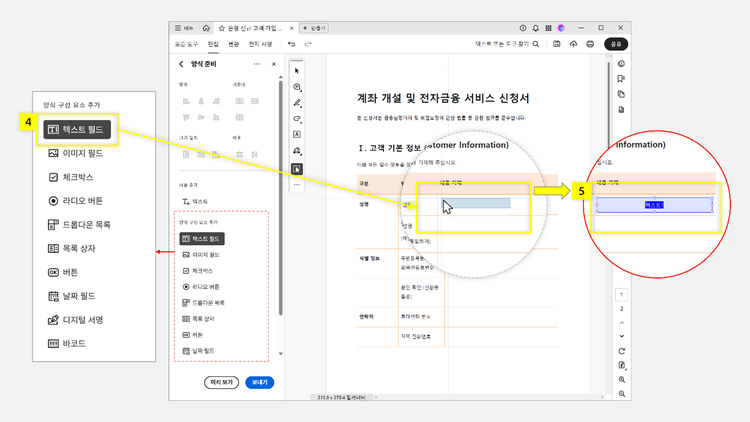Open the copy pages icon in the right rail
The image size is (750, 422).
[x=621, y=94]
